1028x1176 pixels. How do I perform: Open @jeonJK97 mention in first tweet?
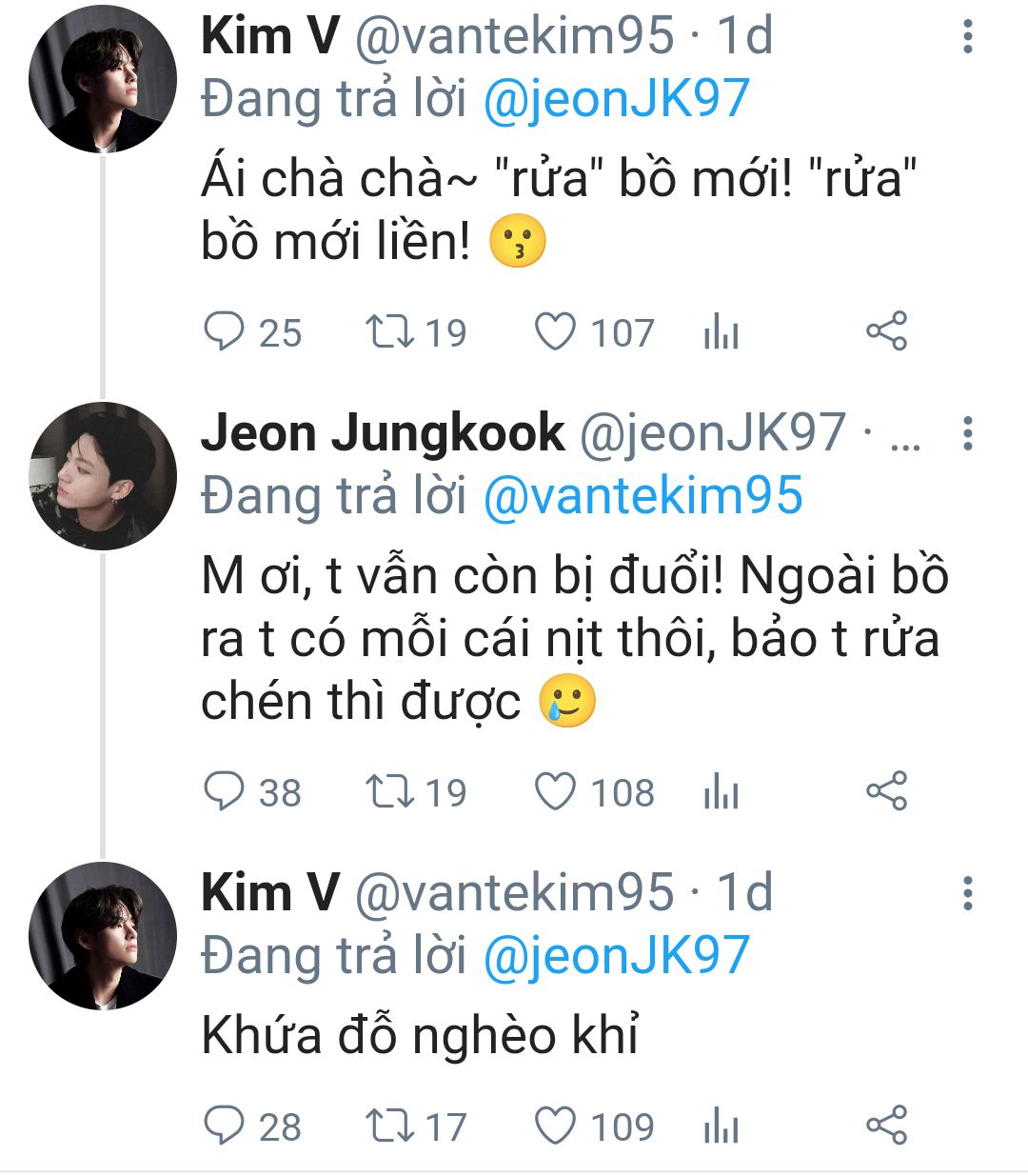point(616,100)
